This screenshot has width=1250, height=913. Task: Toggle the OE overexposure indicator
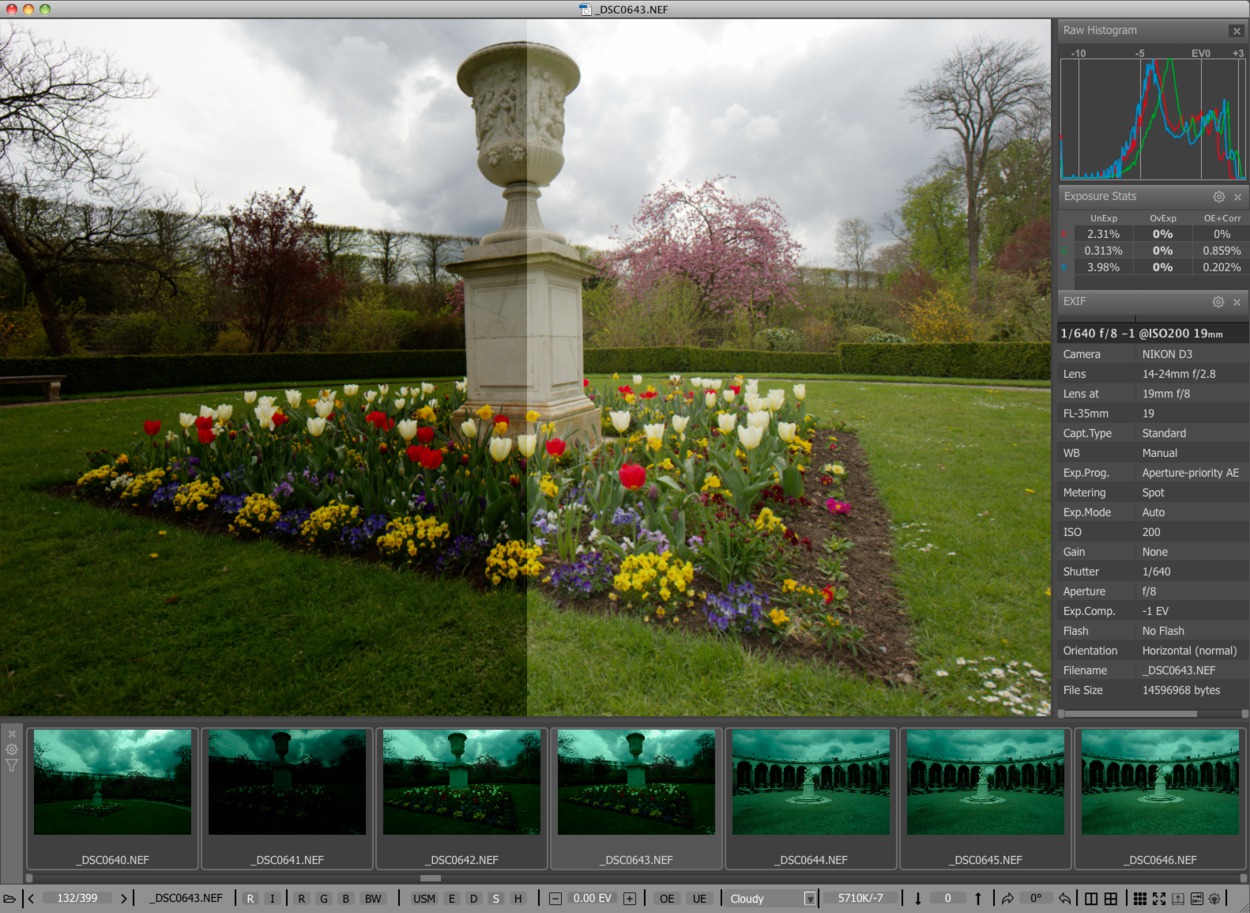pyautogui.click(x=665, y=898)
